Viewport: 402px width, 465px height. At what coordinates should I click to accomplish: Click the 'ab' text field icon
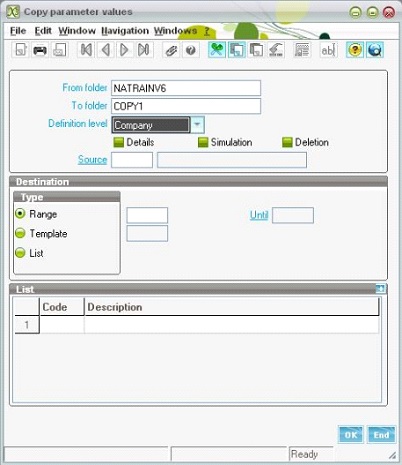click(328, 50)
